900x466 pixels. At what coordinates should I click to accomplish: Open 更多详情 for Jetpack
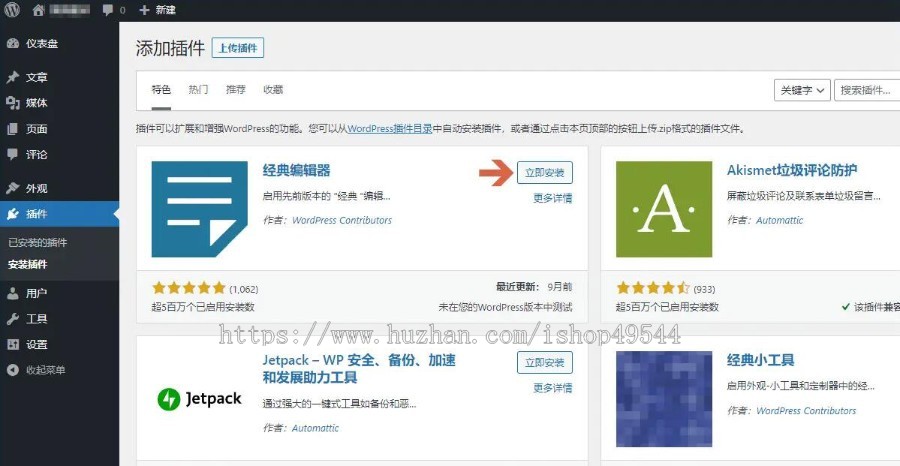[x=553, y=389]
